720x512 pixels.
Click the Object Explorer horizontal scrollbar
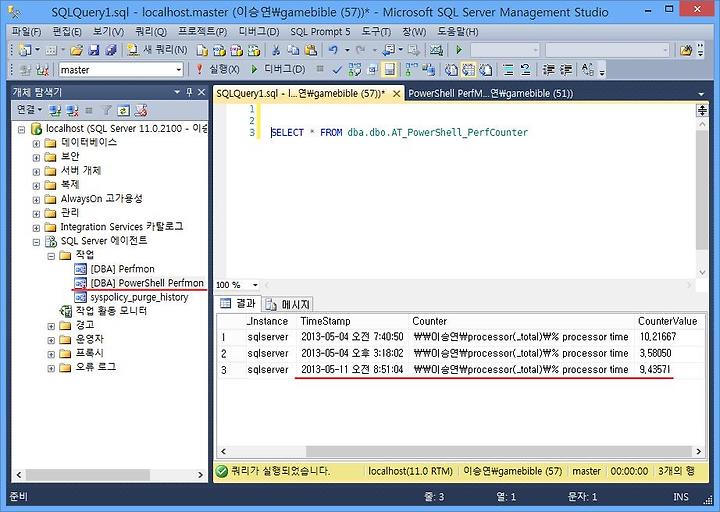[x=87, y=474]
